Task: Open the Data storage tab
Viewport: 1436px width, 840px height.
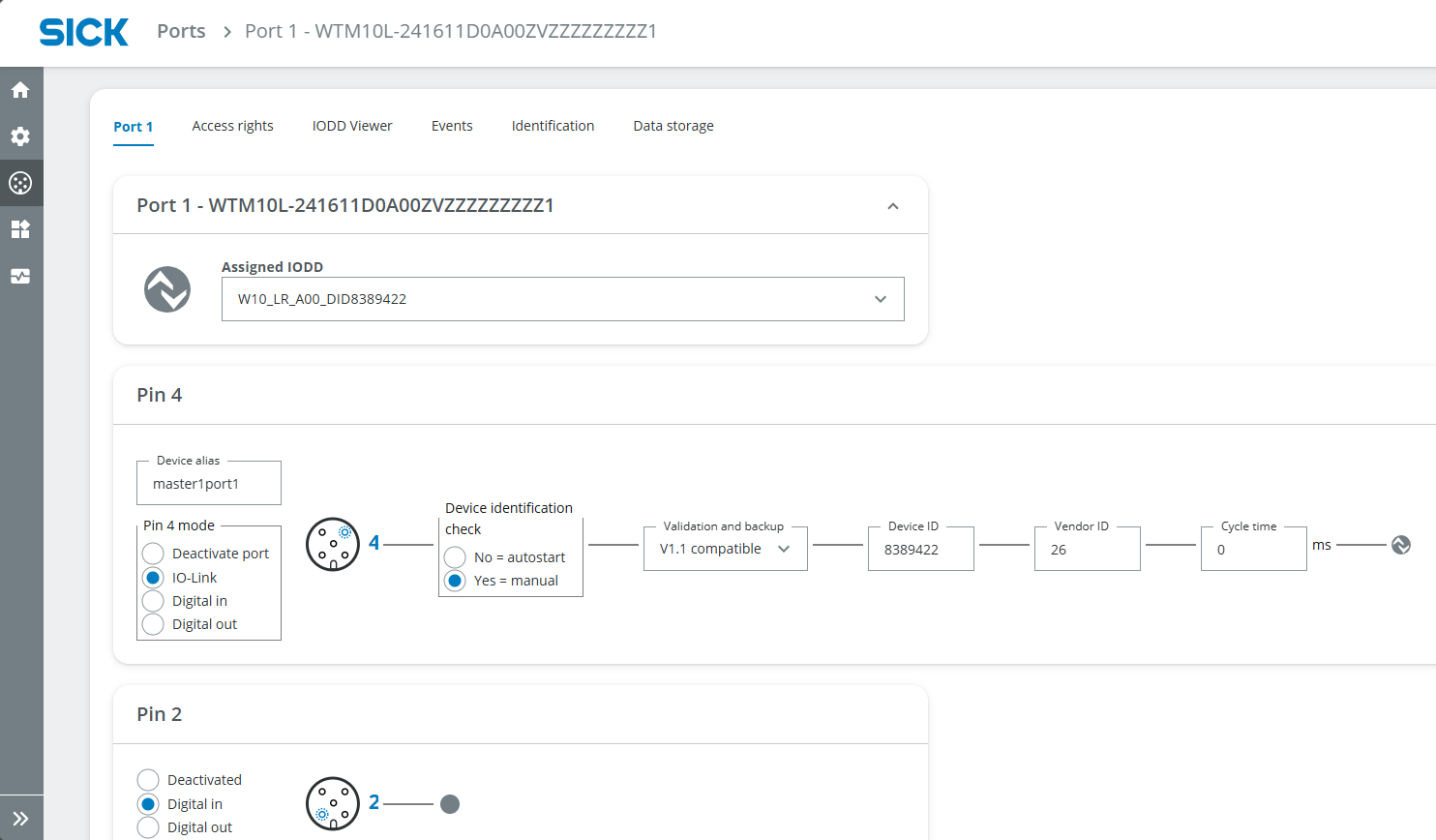Action: [x=673, y=126]
